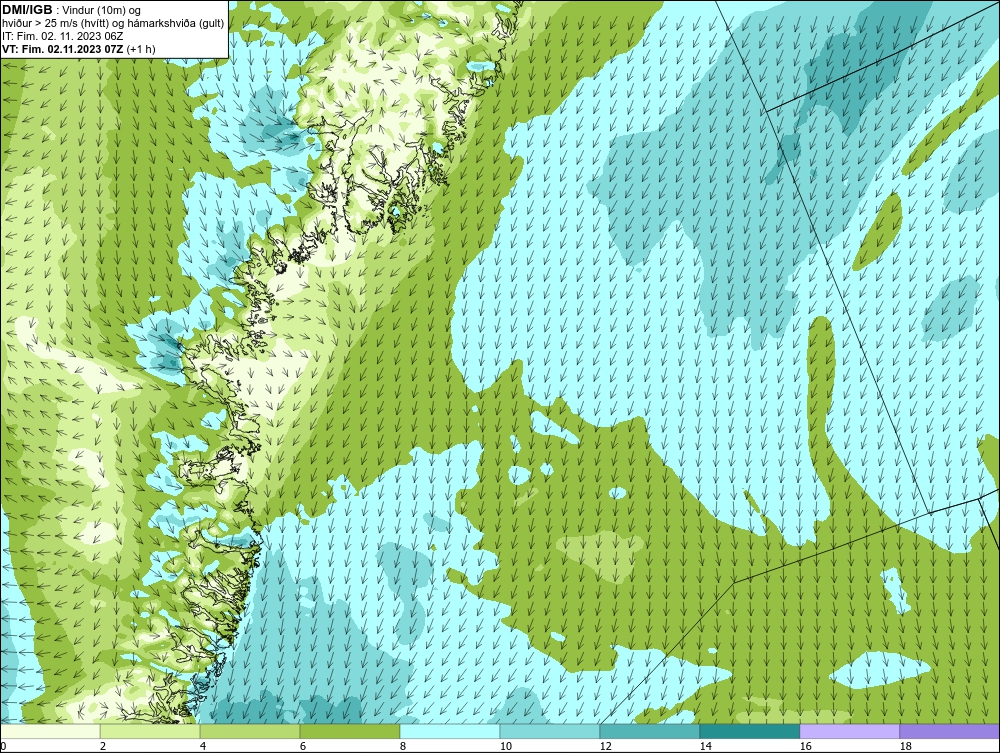Image resolution: width=1000 pixels, height=753 pixels.
Task: Click the legend tick label '2'
Action: 103,746
